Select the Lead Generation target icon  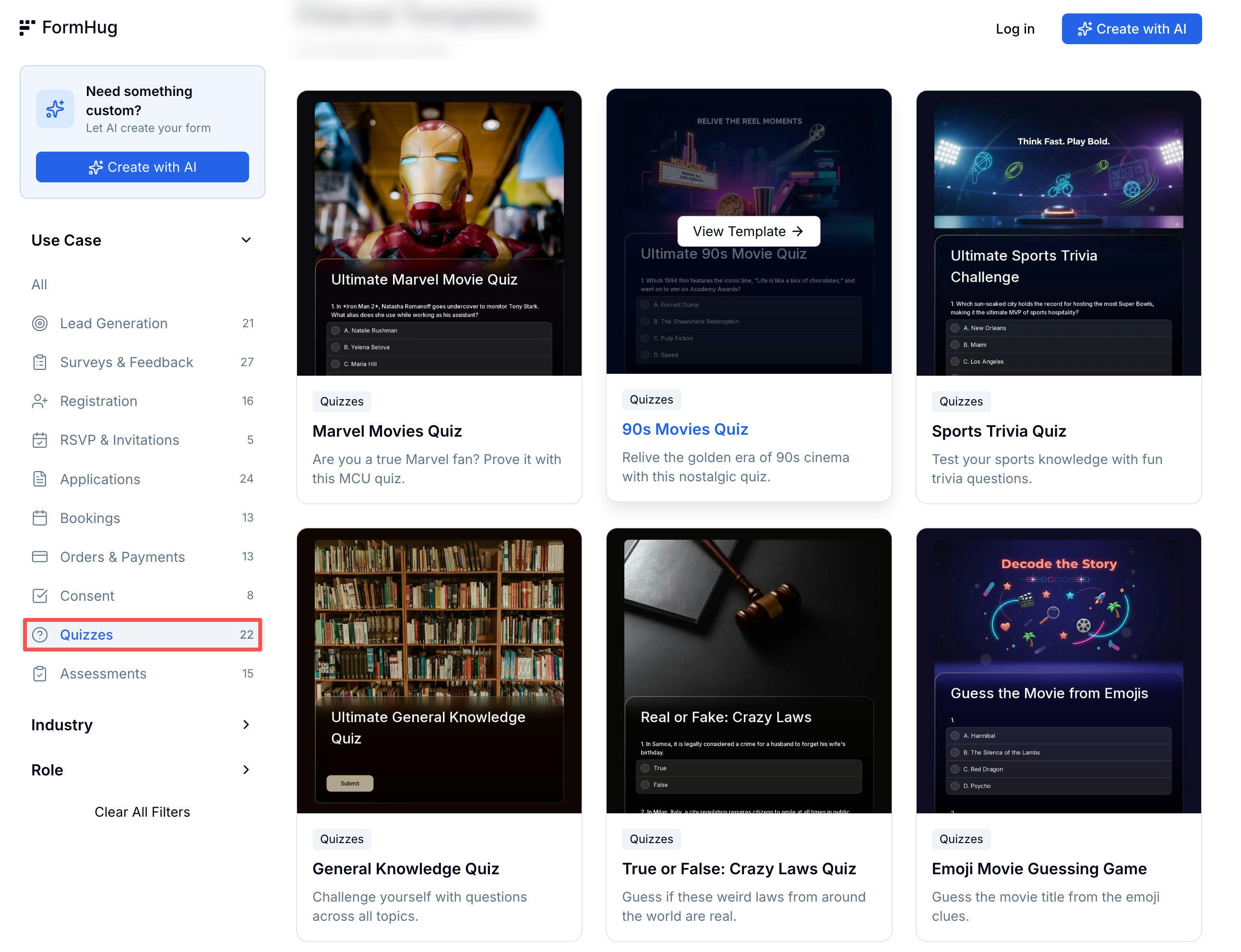(40, 323)
